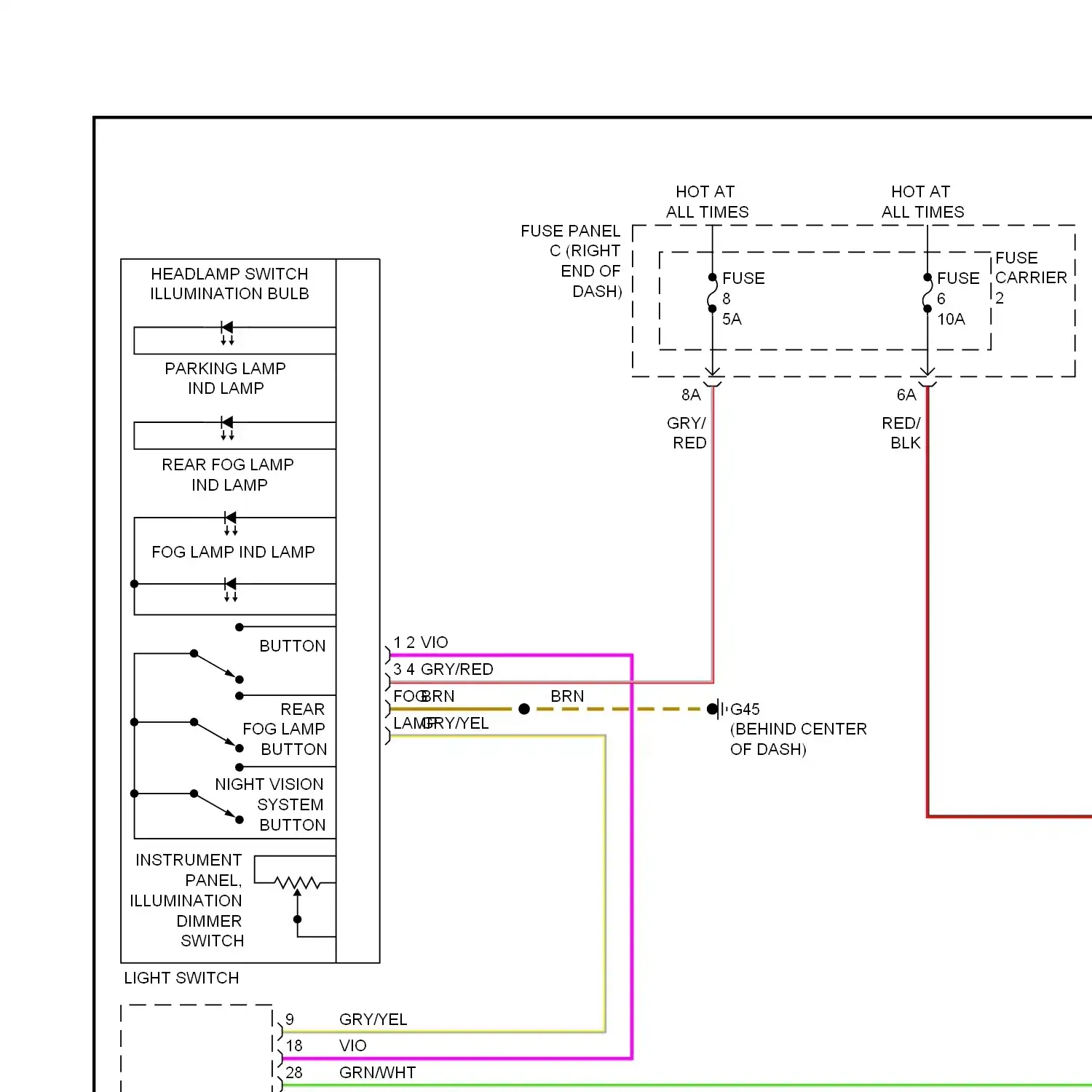Select the green GRN/WHT wire

pos(687,1085)
